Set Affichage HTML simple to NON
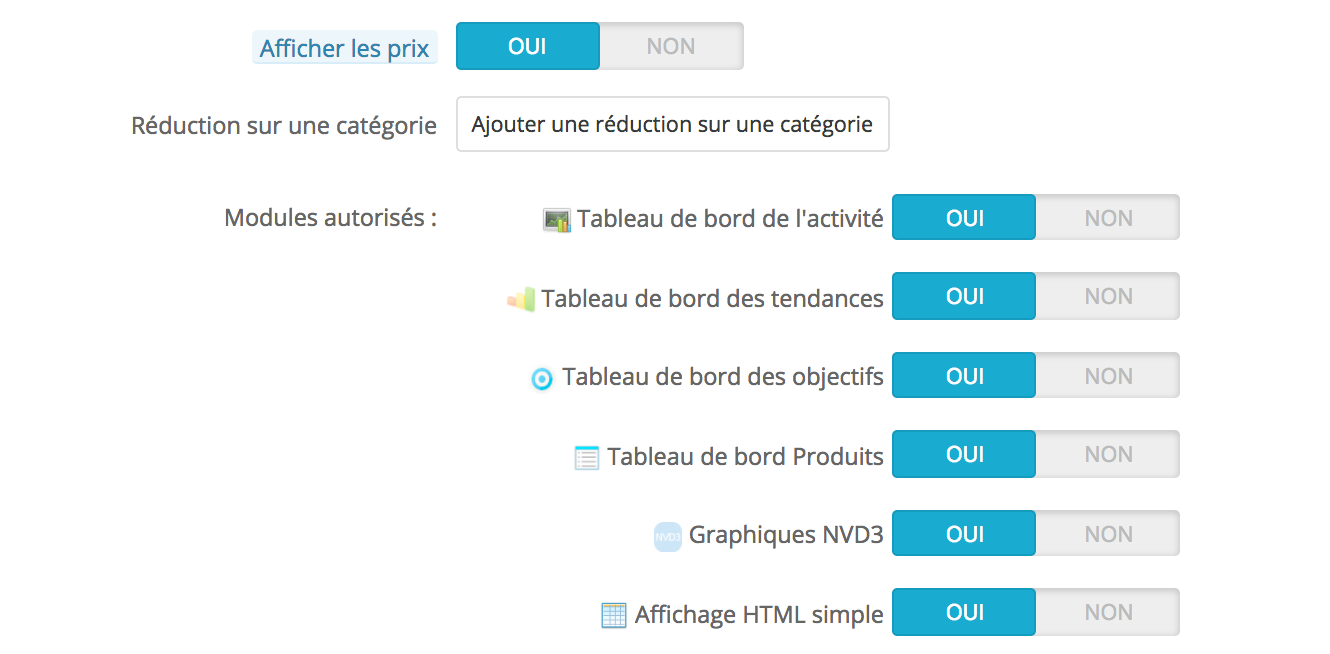Screen dimensions: 1330x654 (x=1108, y=612)
